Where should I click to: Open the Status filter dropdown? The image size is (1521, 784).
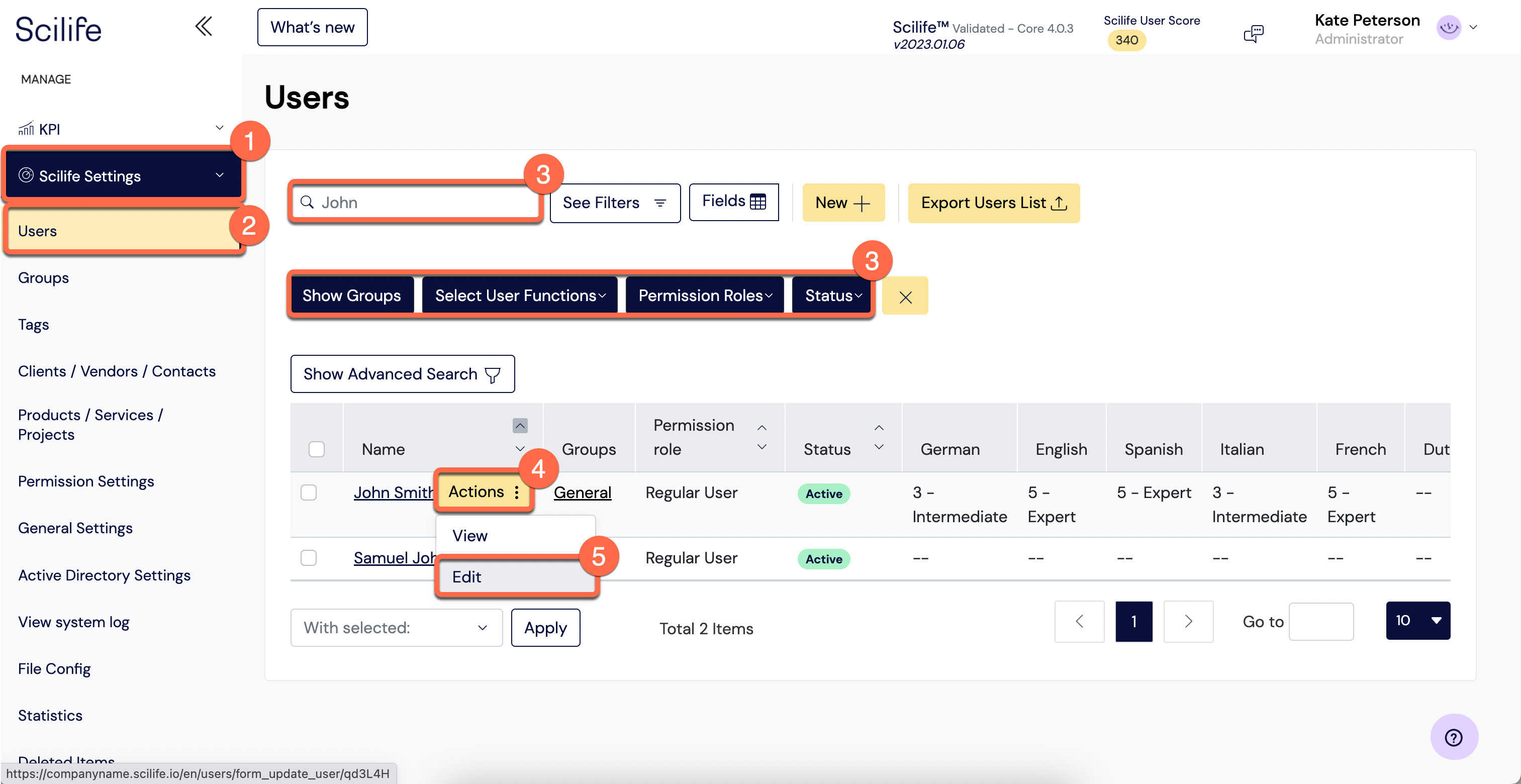pos(832,295)
